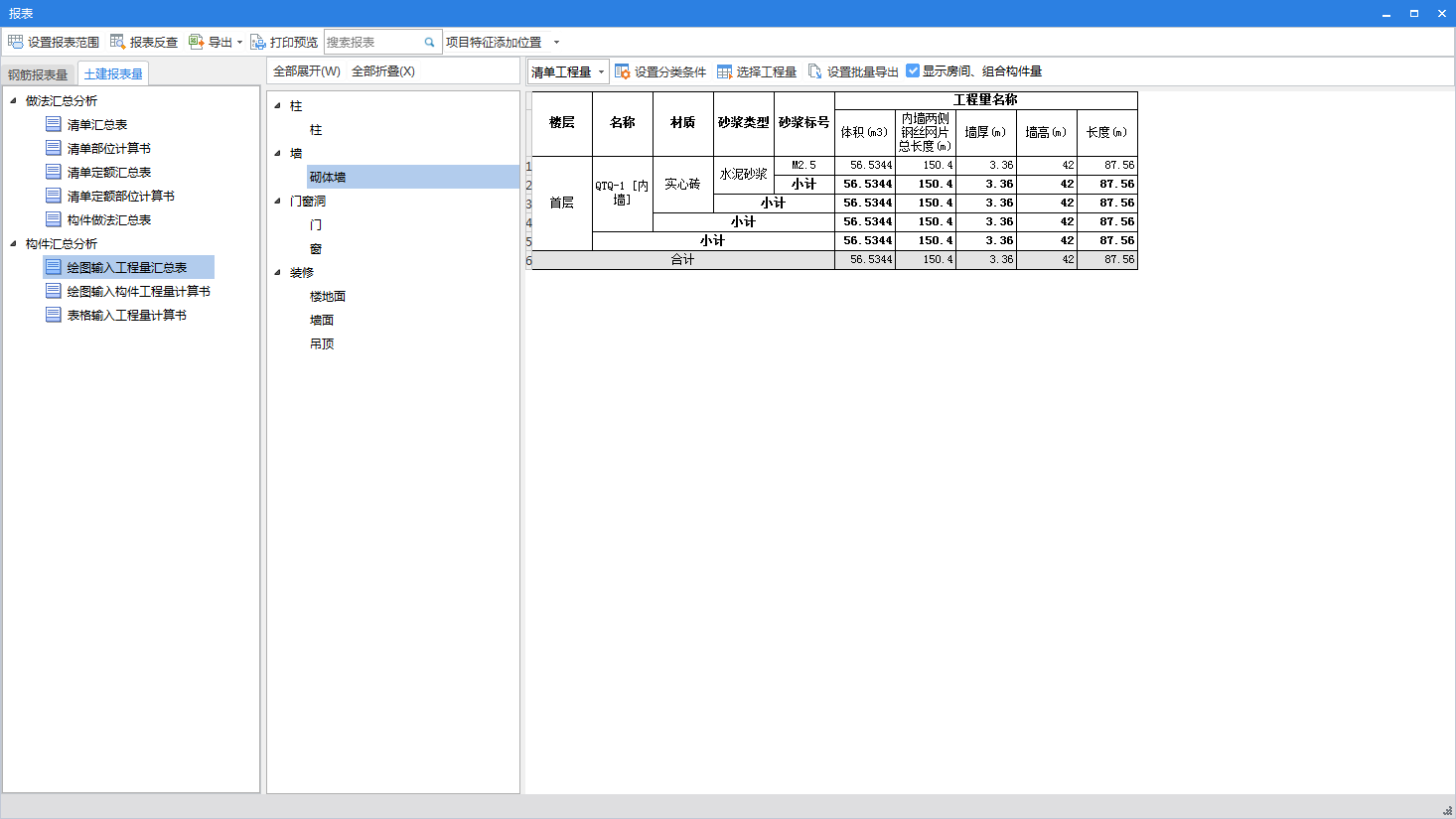Collapse the 做法汇总分析 tree node
The height and width of the screenshot is (819, 1456).
(13, 100)
